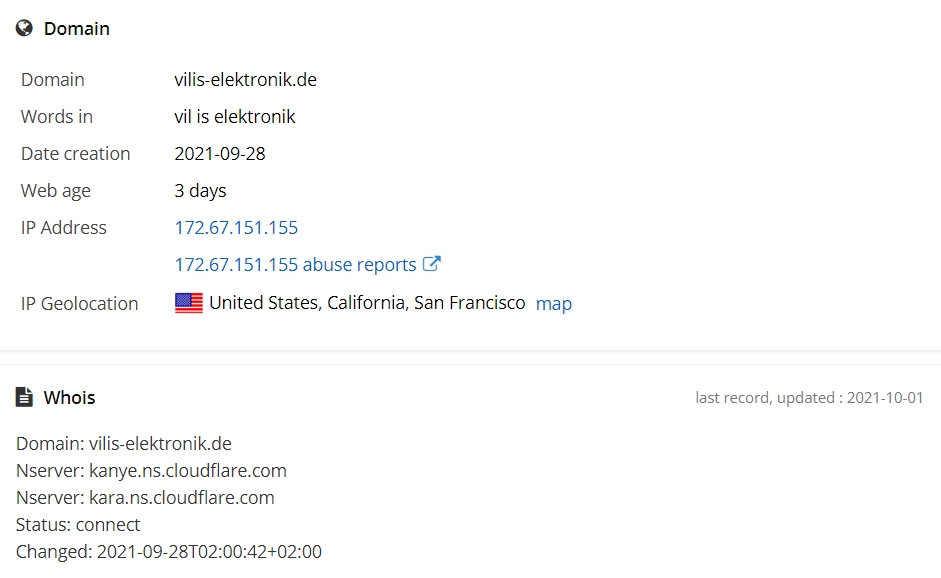The image size is (941, 578).
Task: Click the kanye.ns.cloudflare.com nameserver line
Action: tap(151, 471)
